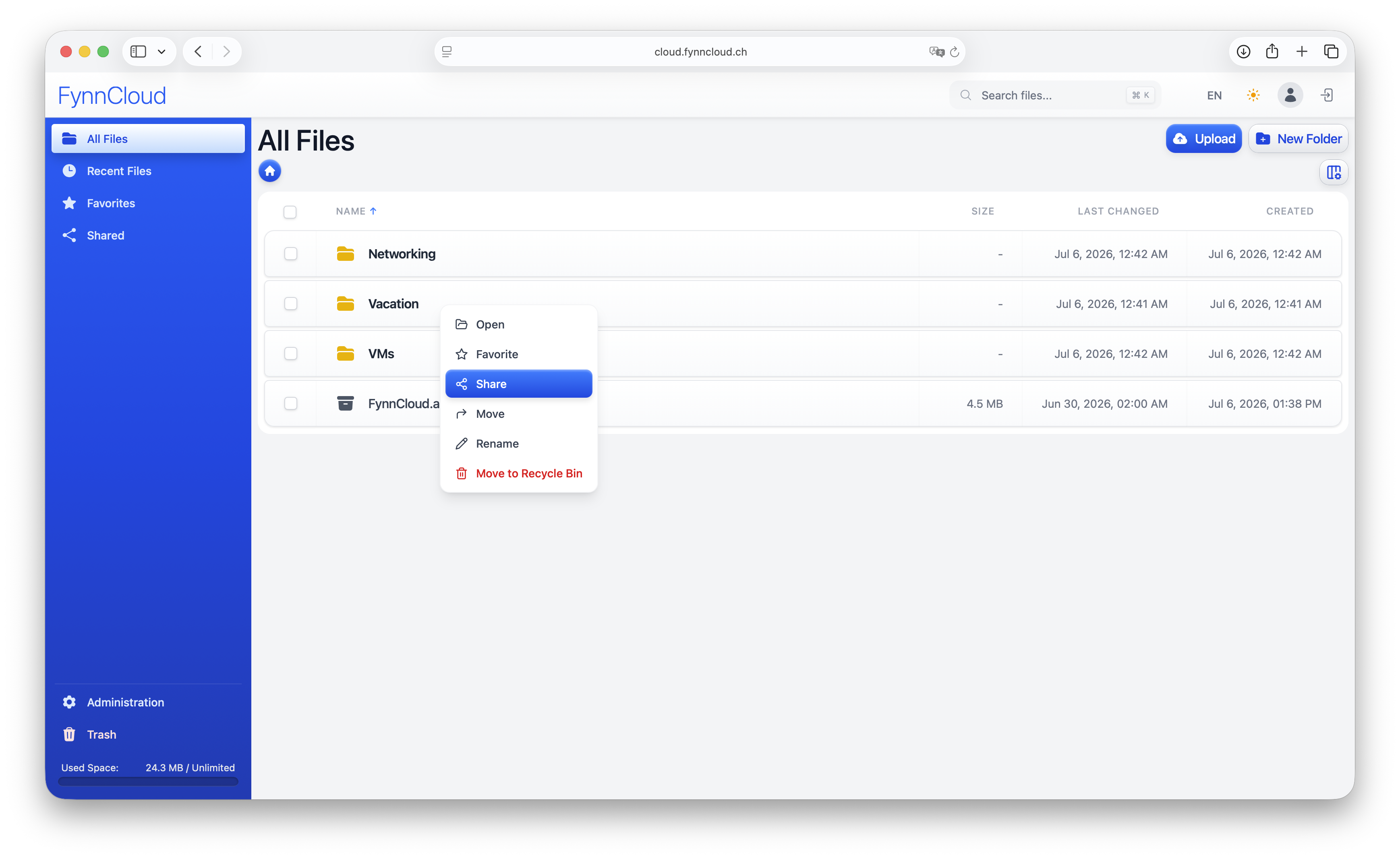1400x859 pixels.
Task: Choose Share in the context menu
Action: point(518,384)
